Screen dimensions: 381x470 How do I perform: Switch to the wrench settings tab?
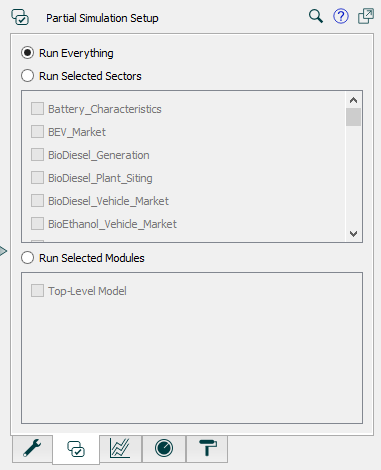click(32, 448)
